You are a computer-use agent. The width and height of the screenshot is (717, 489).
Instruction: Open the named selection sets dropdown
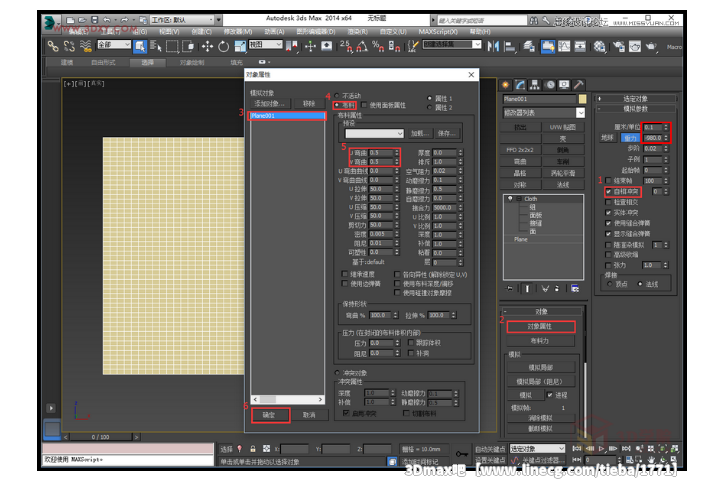tap(452, 44)
